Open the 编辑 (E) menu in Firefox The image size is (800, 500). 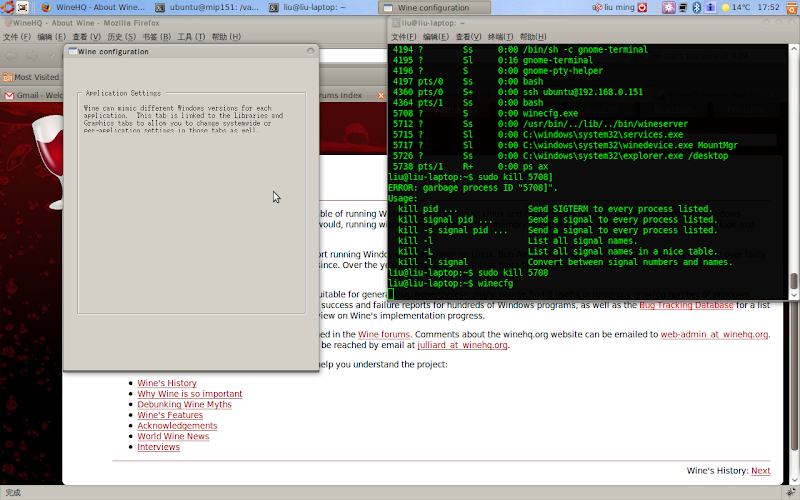coord(52,37)
